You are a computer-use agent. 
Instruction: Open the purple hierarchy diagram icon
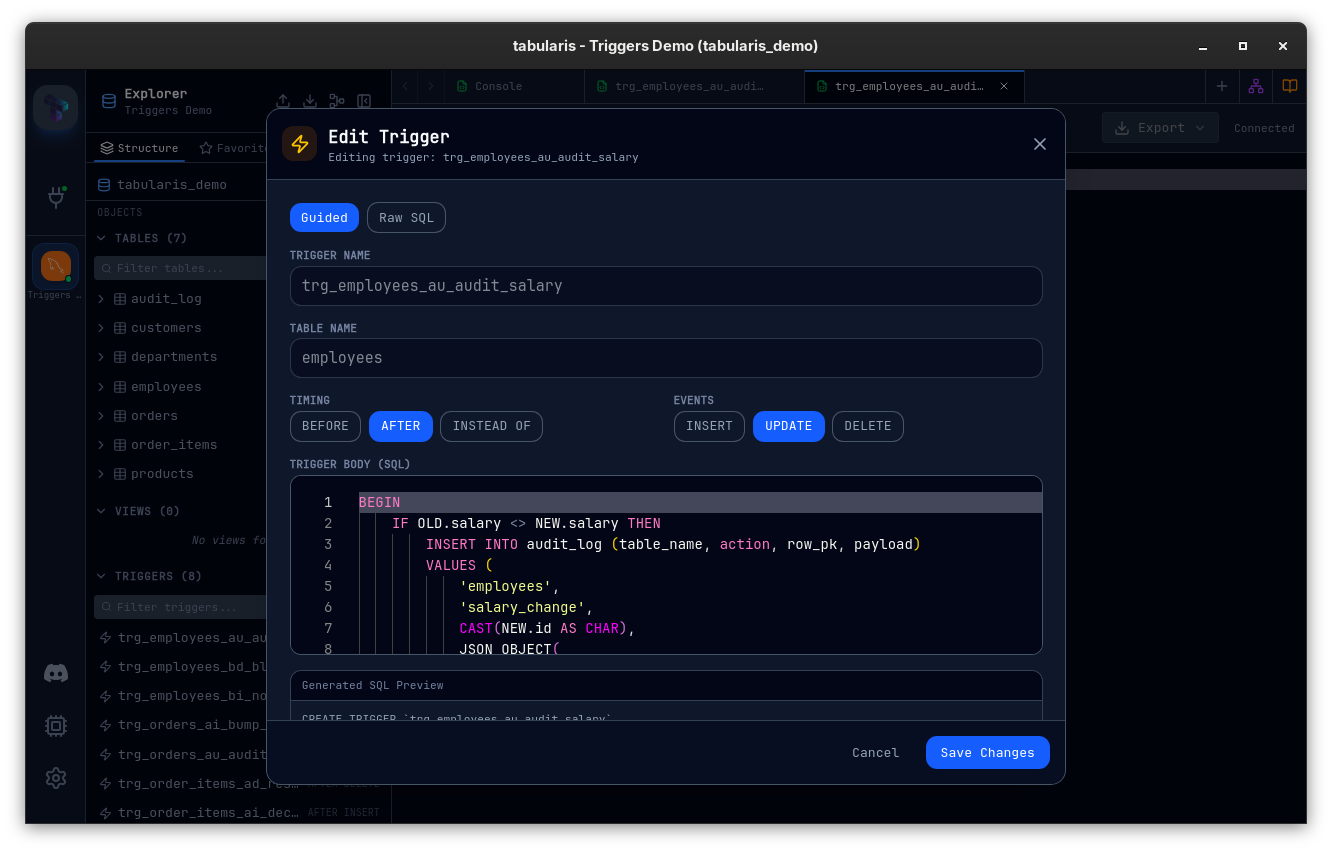click(1256, 86)
